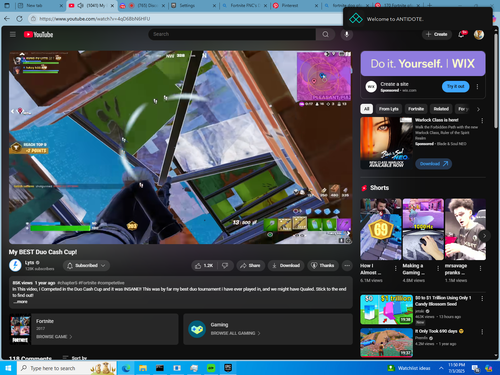Browse all gaming chevron link

[x=259, y=333]
